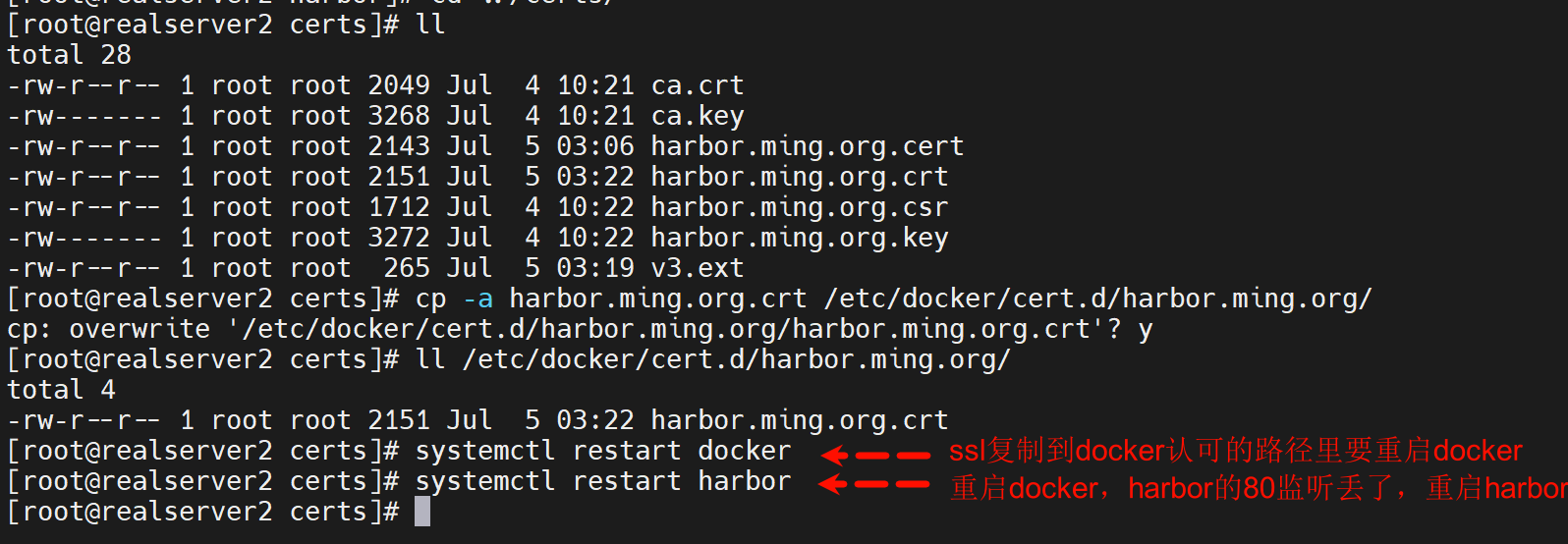Click the harbor.ming.org.csr filename

click(x=799, y=207)
